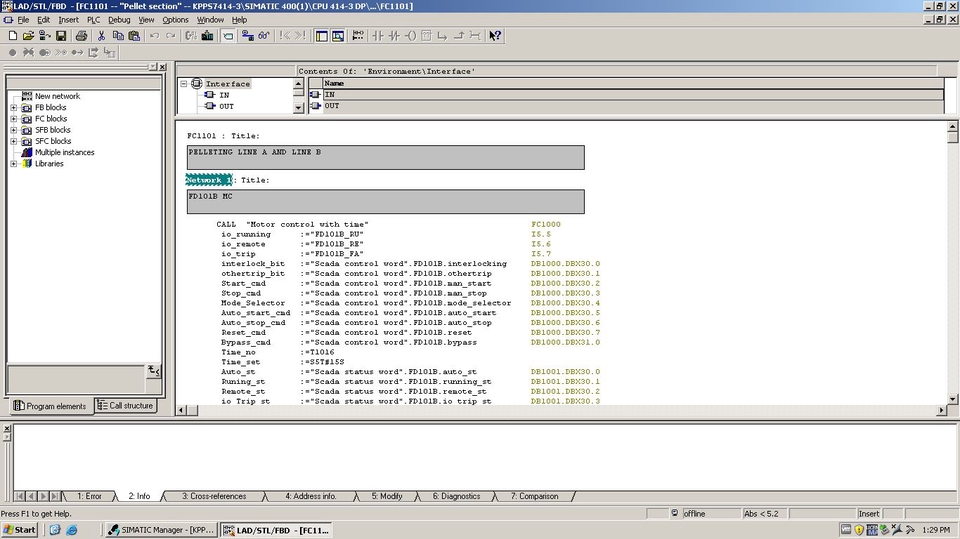Save the block with the diskette icon
The height and width of the screenshot is (539, 960).
[60, 36]
